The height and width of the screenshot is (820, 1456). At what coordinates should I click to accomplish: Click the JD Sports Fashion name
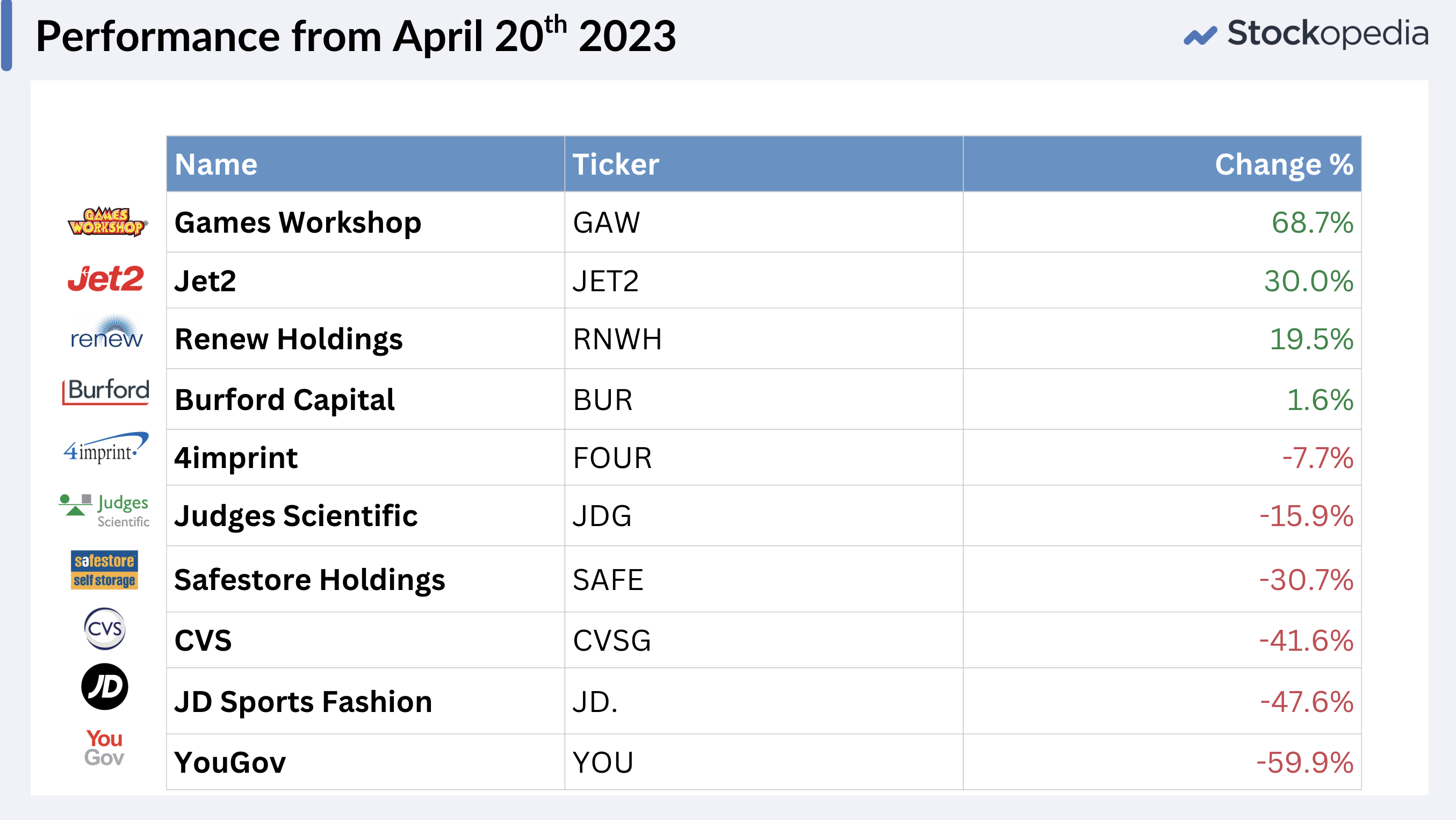click(x=303, y=701)
